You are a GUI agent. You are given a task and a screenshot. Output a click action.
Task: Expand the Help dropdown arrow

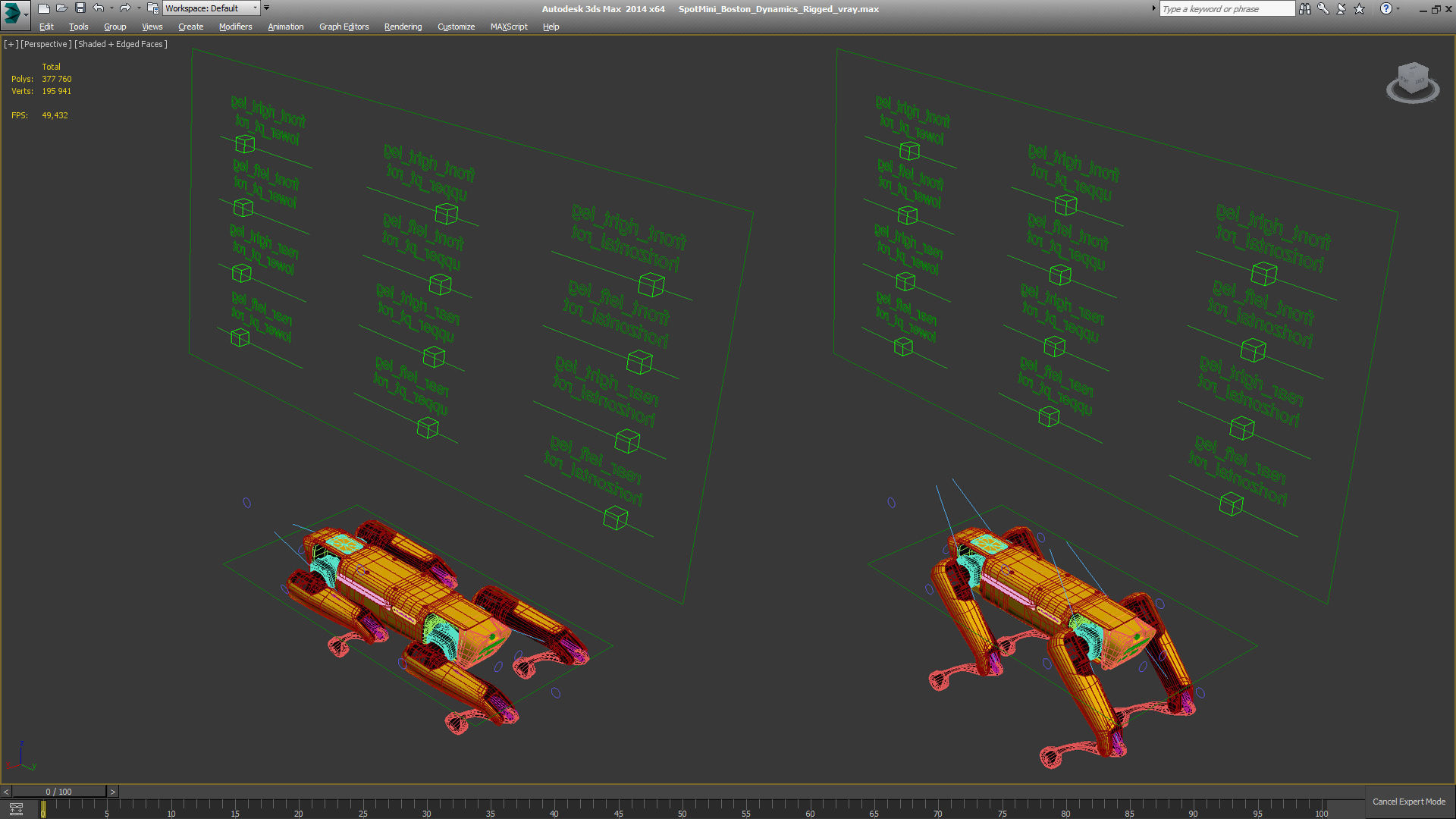1398,8
